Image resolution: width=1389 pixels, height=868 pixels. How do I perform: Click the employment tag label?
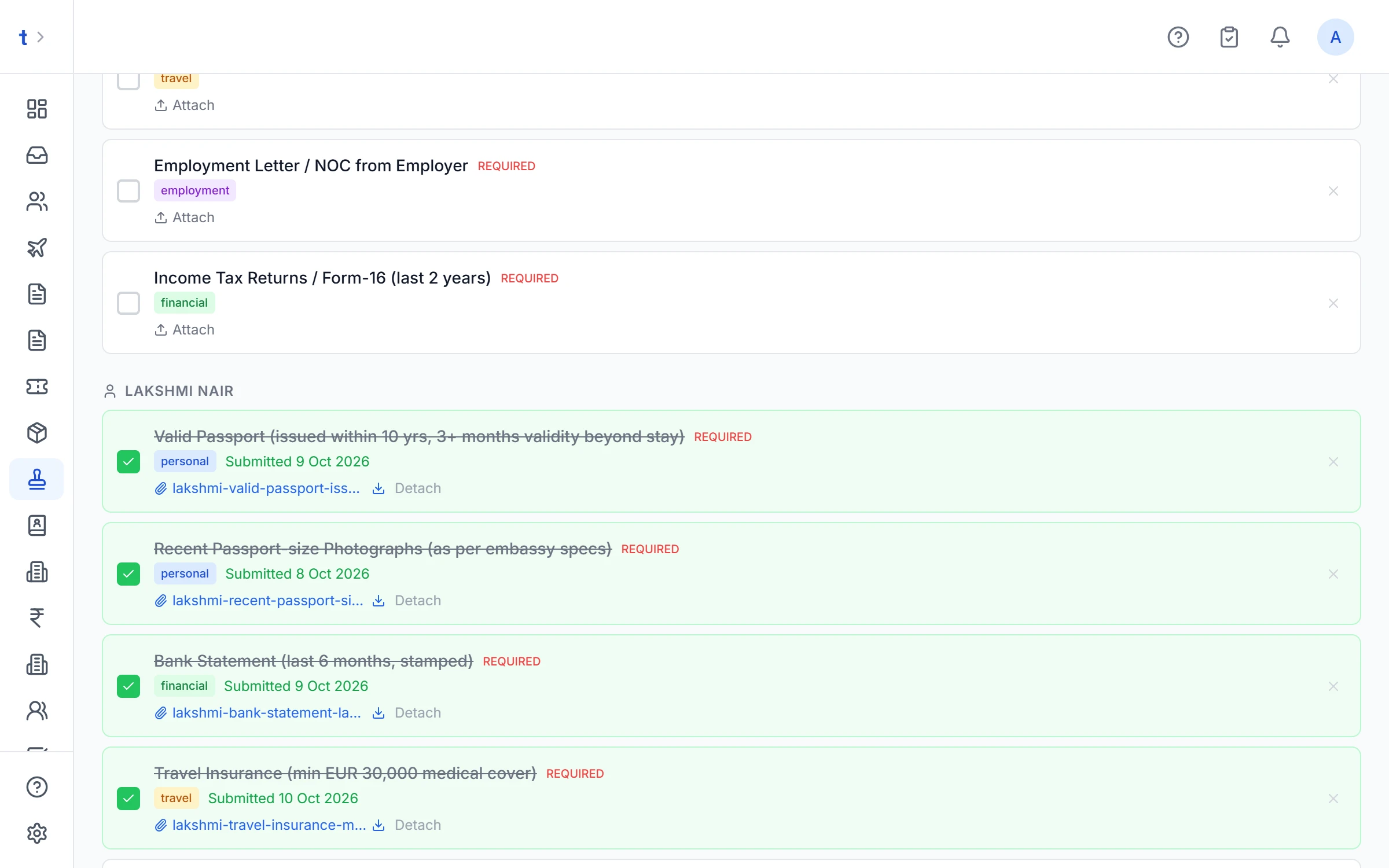tap(195, 190)
